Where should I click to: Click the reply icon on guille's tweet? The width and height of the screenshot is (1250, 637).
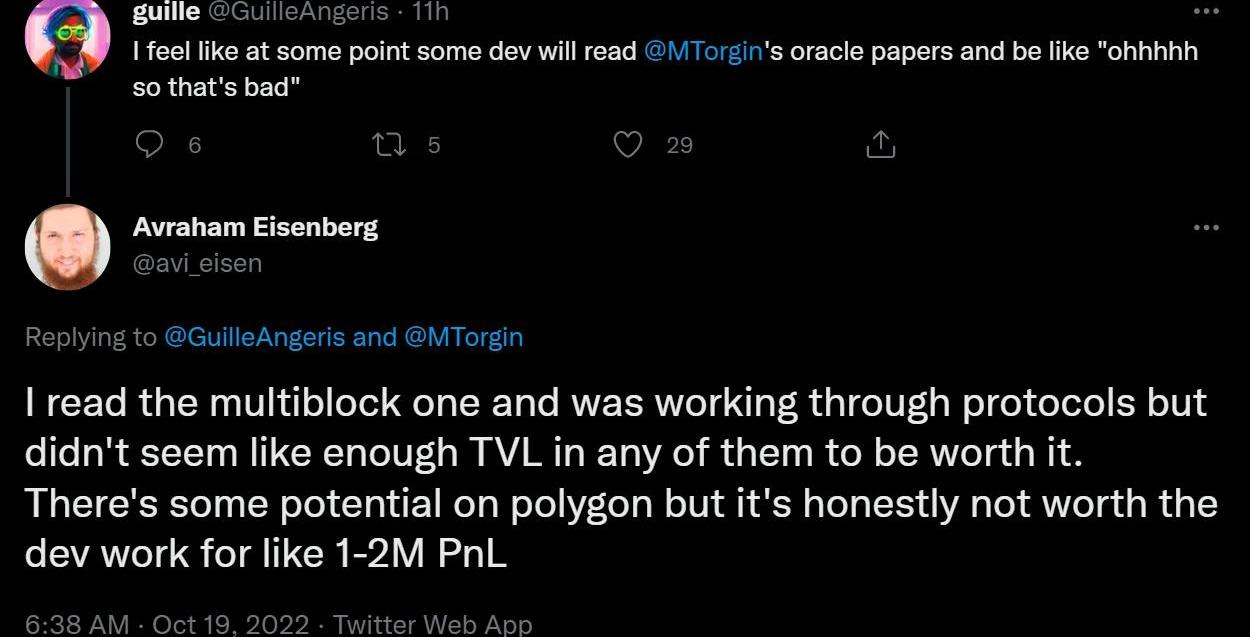pyautogui.click(x=149, y=146)
